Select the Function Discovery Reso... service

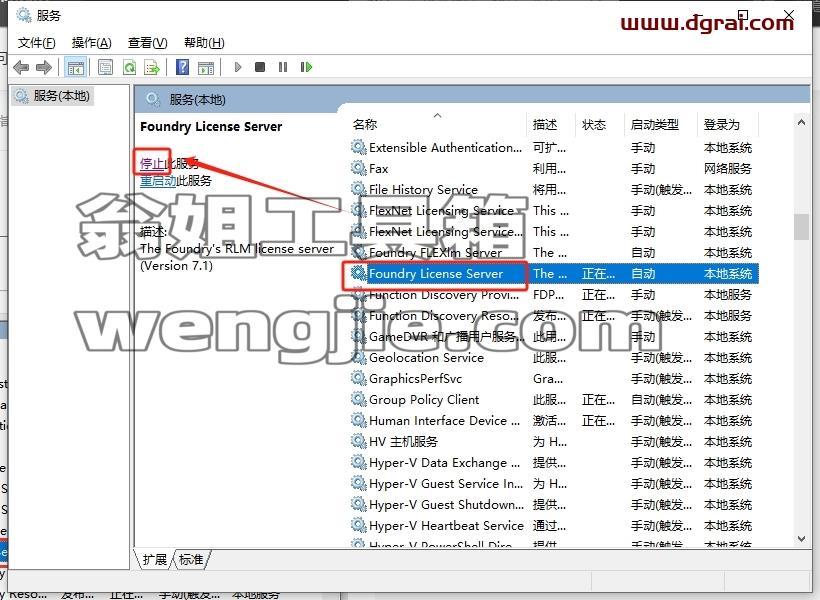pos(553,315)
